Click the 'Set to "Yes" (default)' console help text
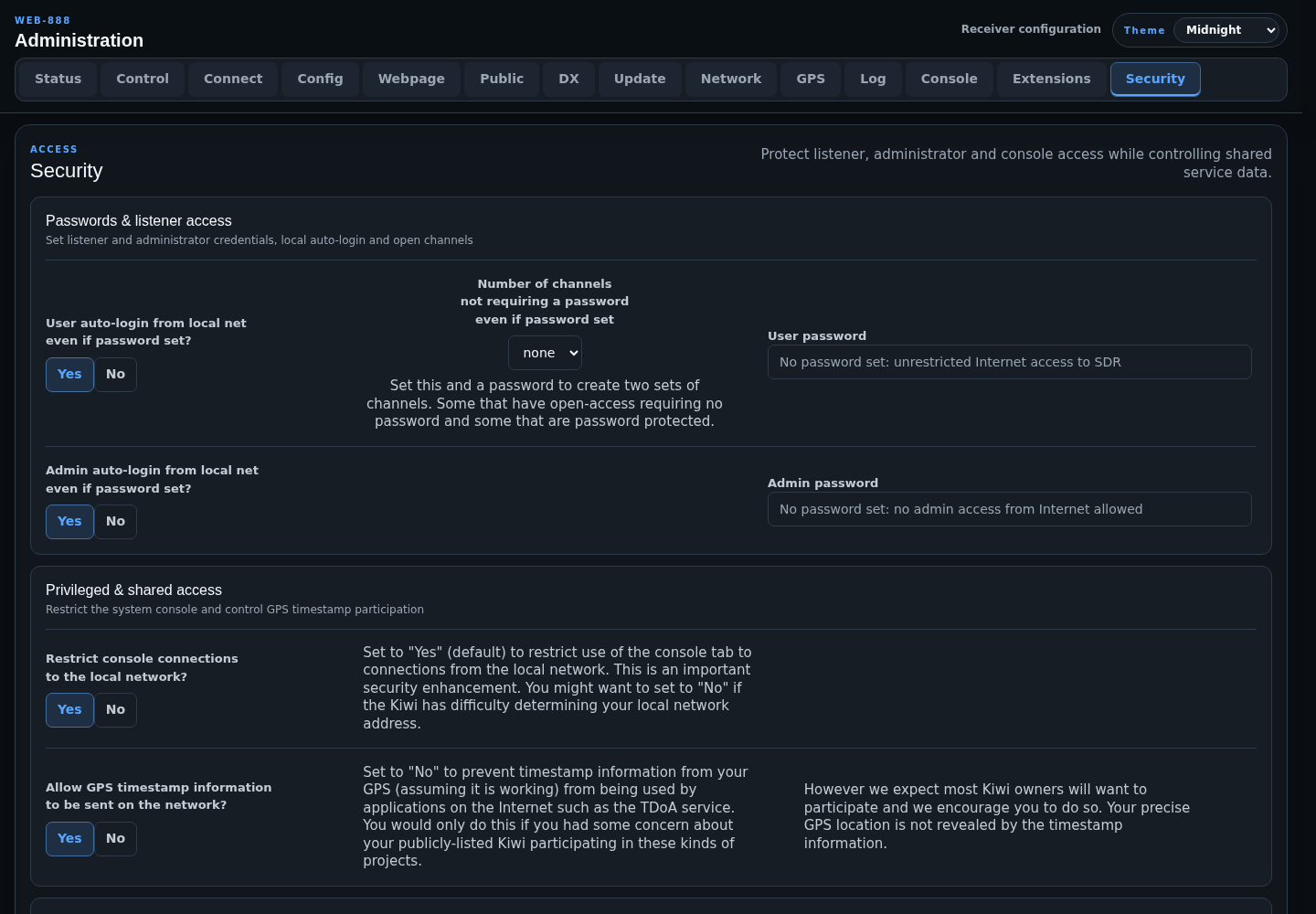This screenshot has height=914, width=1316. 557,687
